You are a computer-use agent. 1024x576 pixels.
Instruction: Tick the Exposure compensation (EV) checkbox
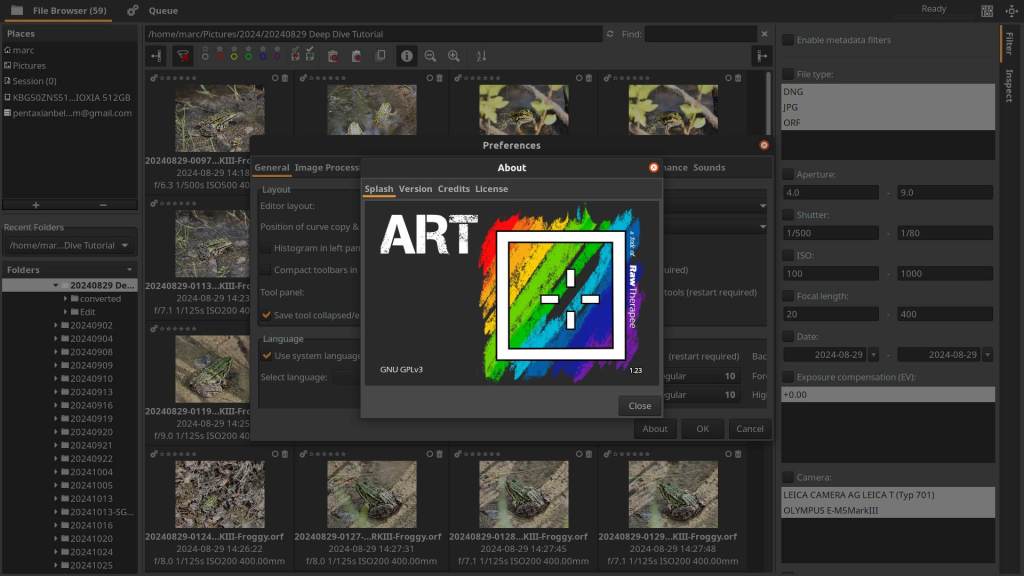788,377
